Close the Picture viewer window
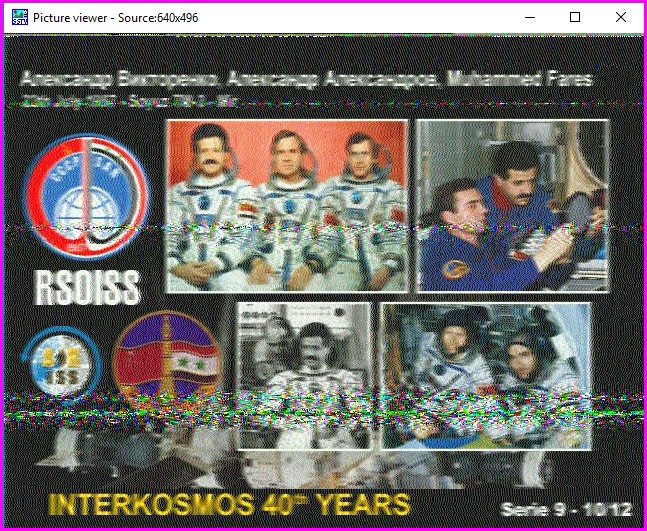The image size is (647, 531). (621, 17)
